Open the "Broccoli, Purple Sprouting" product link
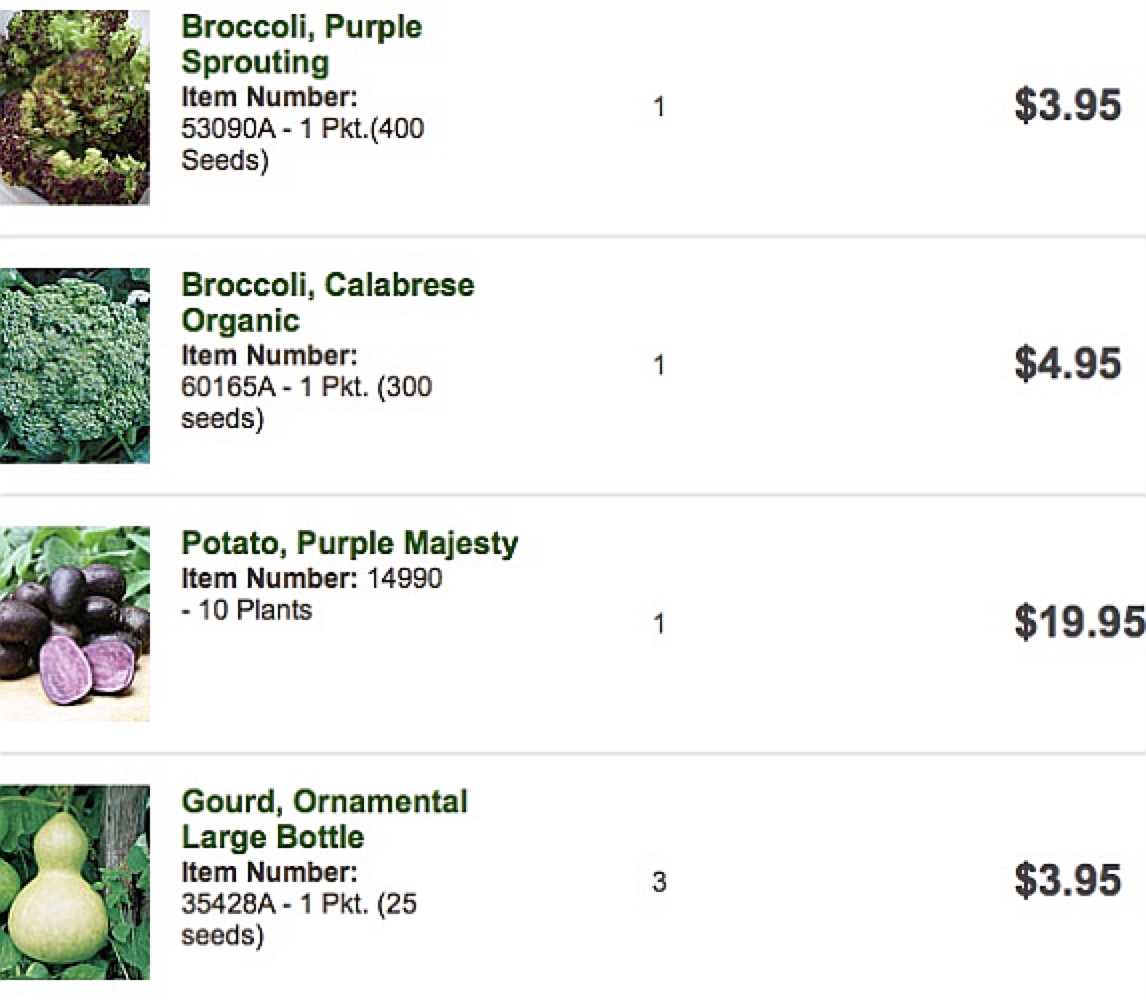1146x1000 pixels. click(x=301, y=44)
